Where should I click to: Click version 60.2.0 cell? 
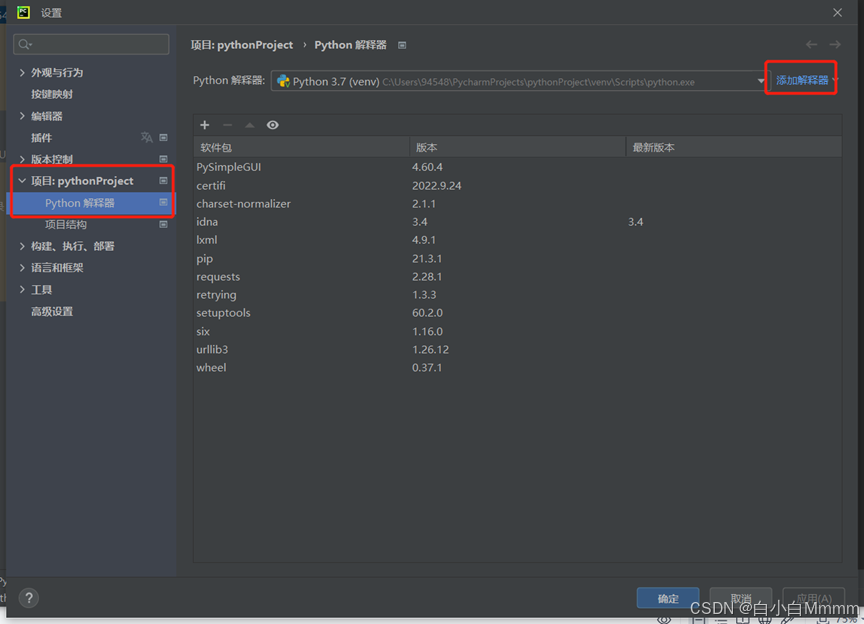click(x=427, y=313)
